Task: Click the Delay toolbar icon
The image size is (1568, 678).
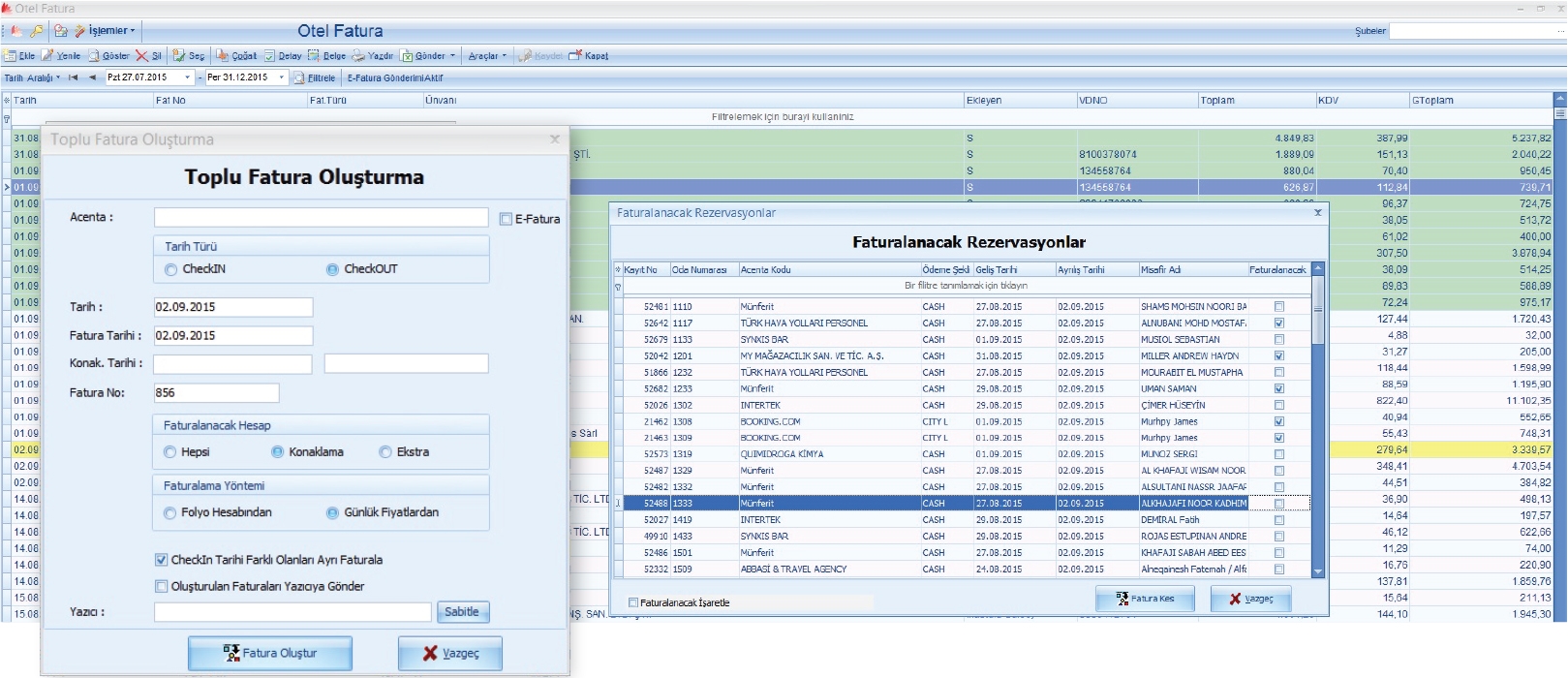Action: pos(270,56)
